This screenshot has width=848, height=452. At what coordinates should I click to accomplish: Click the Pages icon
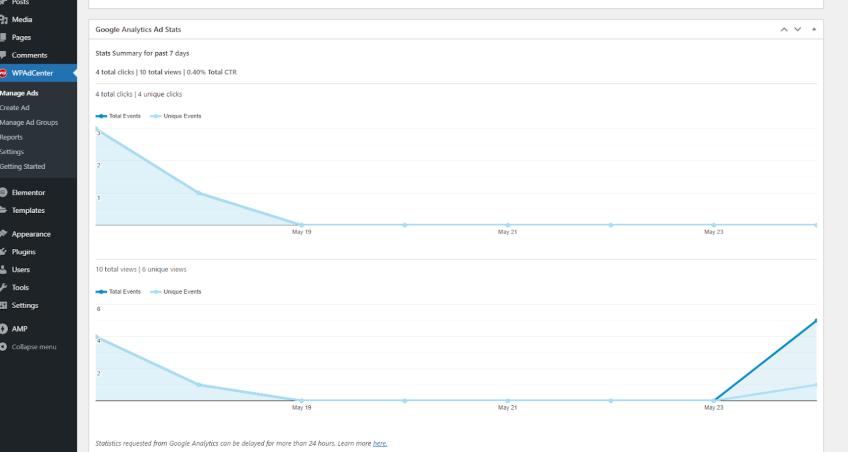3,37
